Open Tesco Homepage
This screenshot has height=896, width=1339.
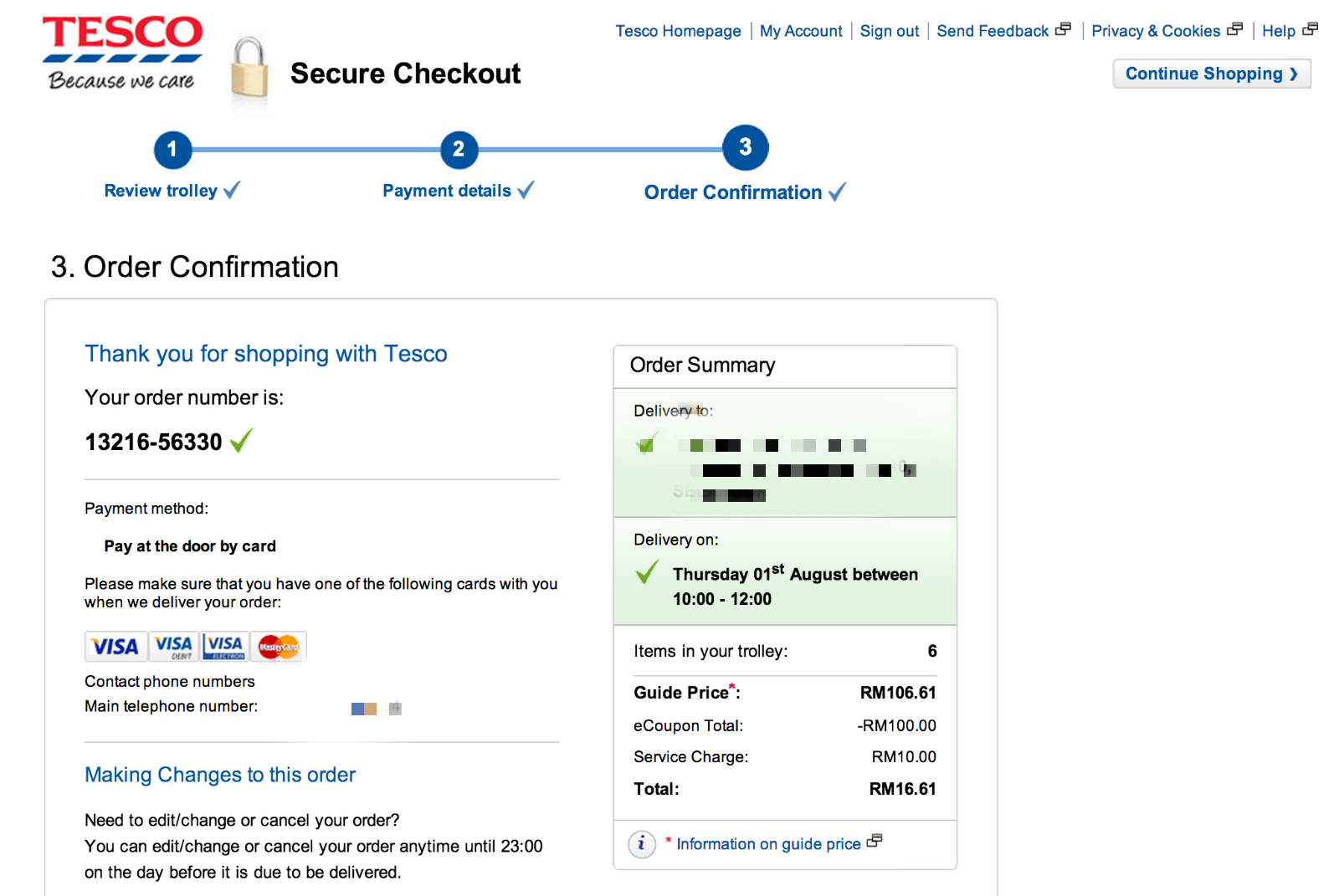point(678,31)
